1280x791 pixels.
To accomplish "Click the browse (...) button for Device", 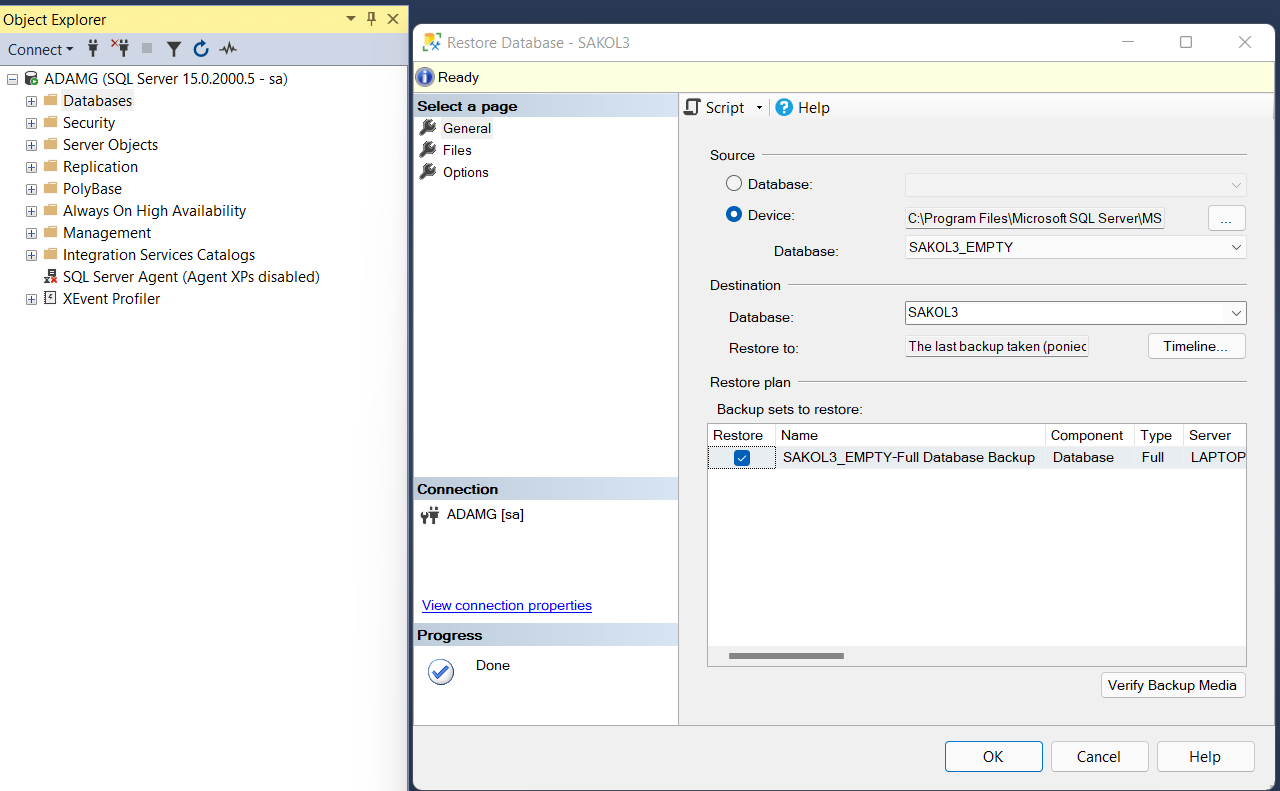I will click(1227, 218).
